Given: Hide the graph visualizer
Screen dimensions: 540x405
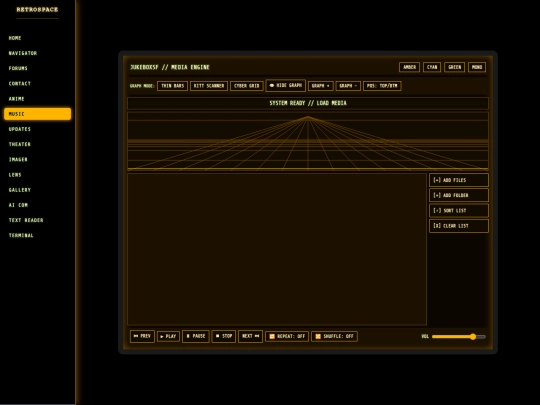Looking at the screenshot, I should click(x=285, y=85).
